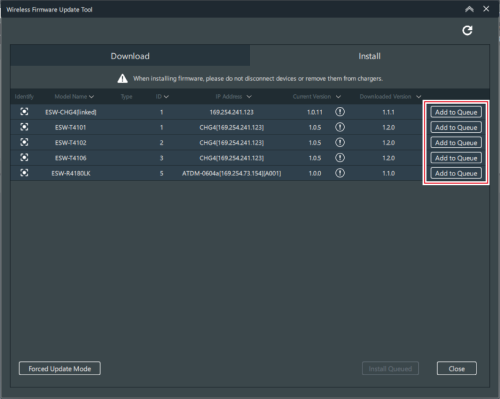Click the refresh icon at top right
This screenshot has width=500, height=399.
point(467,31)
